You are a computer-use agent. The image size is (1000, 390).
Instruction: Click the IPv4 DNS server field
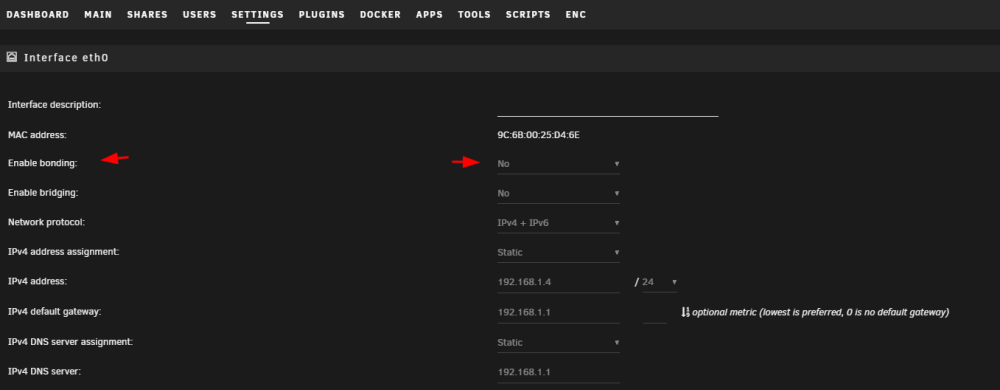pyautogui.click(x=559, y=372)
